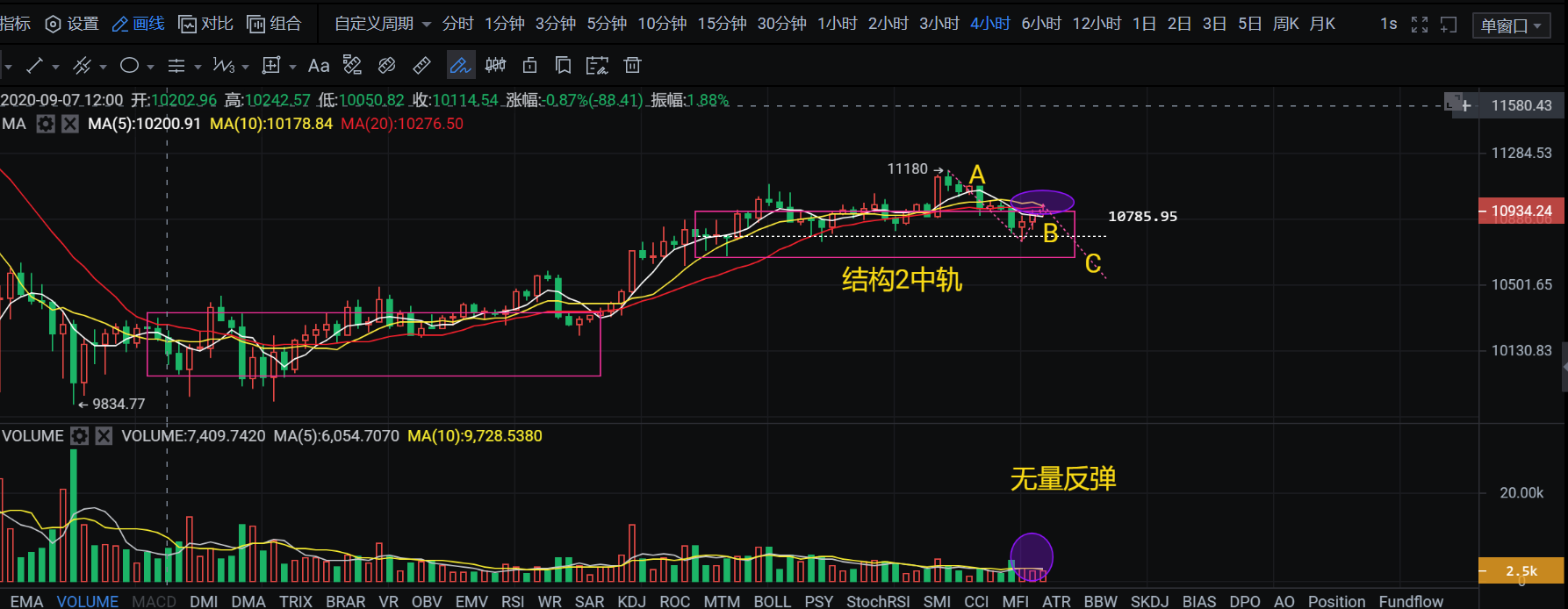1568x609 pixels.
Task: Select the ellipse shape tool
Action: (x=129, y=65)
